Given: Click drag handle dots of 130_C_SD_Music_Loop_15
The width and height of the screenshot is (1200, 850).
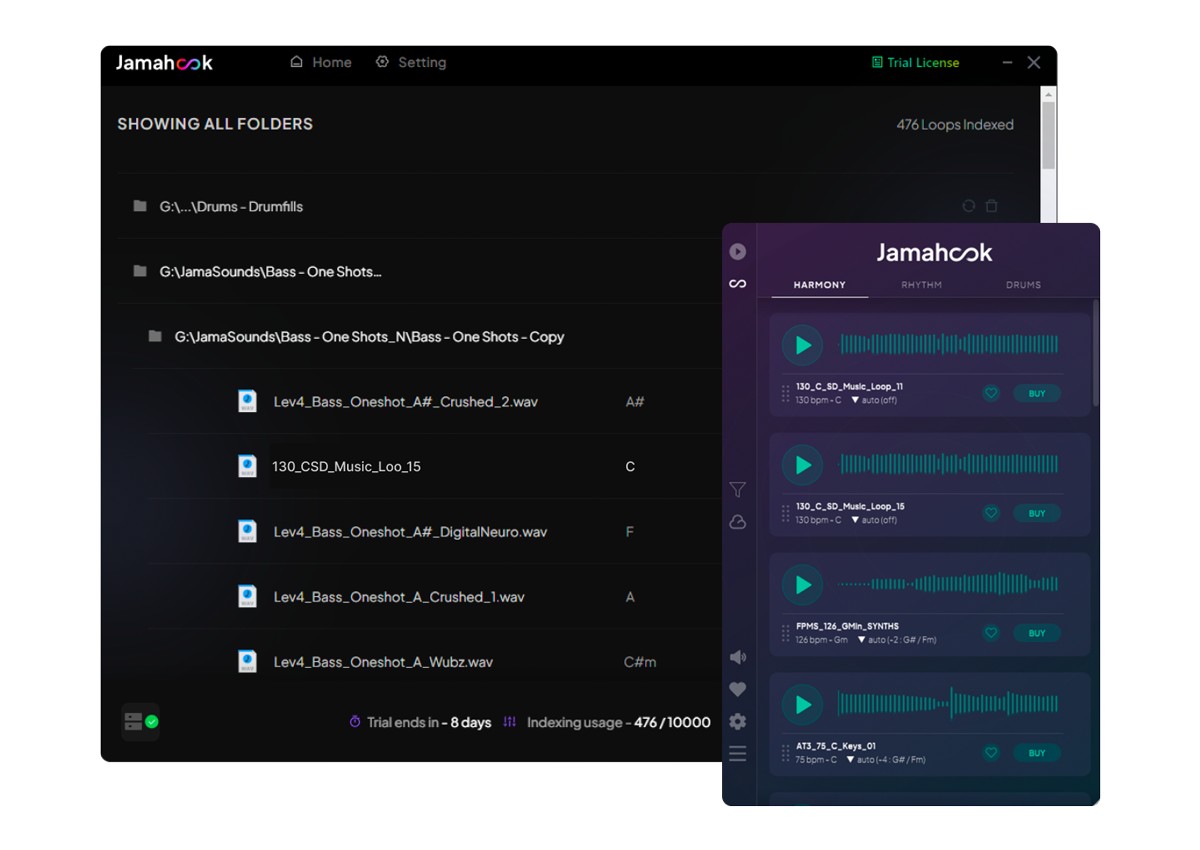Looking at the screenshot, I should pyautogui.click(x=786, y=514).
